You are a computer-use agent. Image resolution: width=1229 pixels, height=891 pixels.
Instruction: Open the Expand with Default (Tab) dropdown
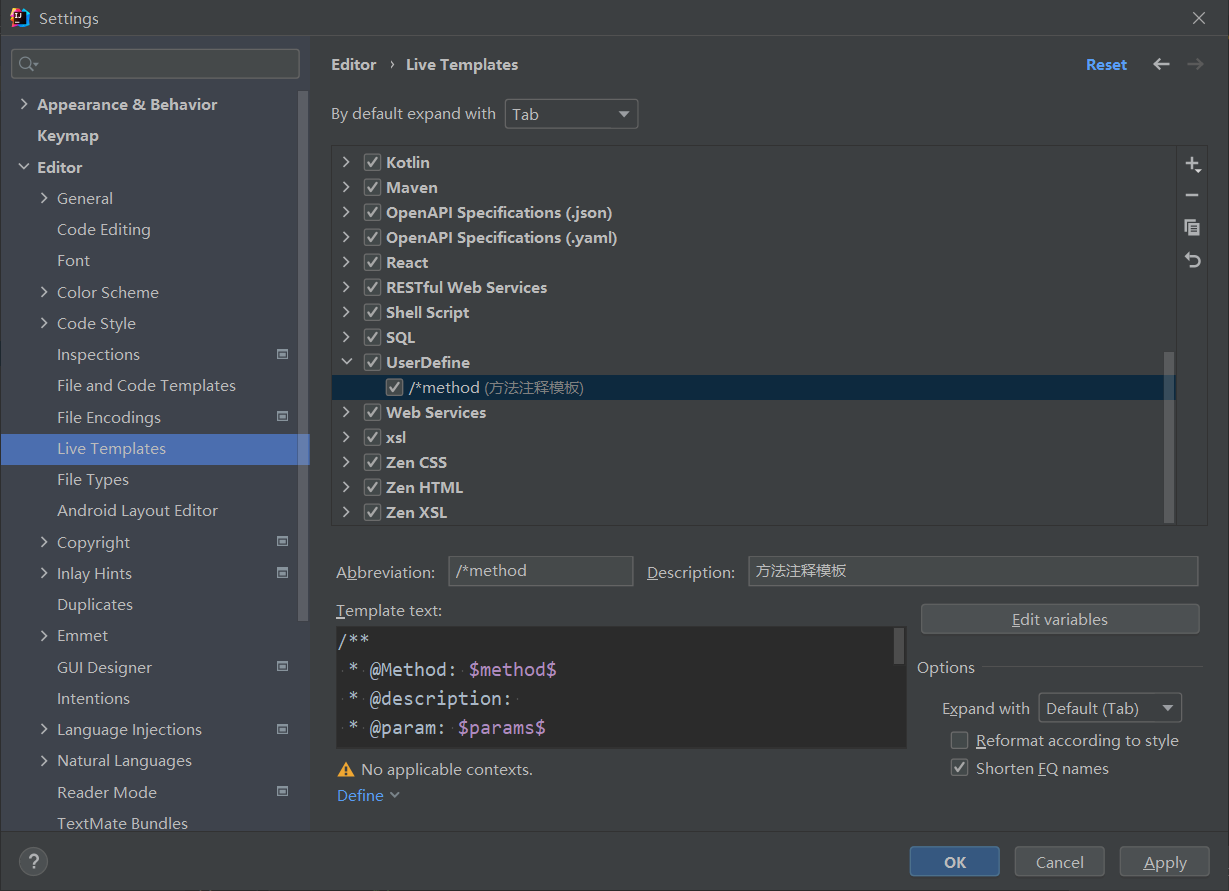click(x=1110, y=708)
